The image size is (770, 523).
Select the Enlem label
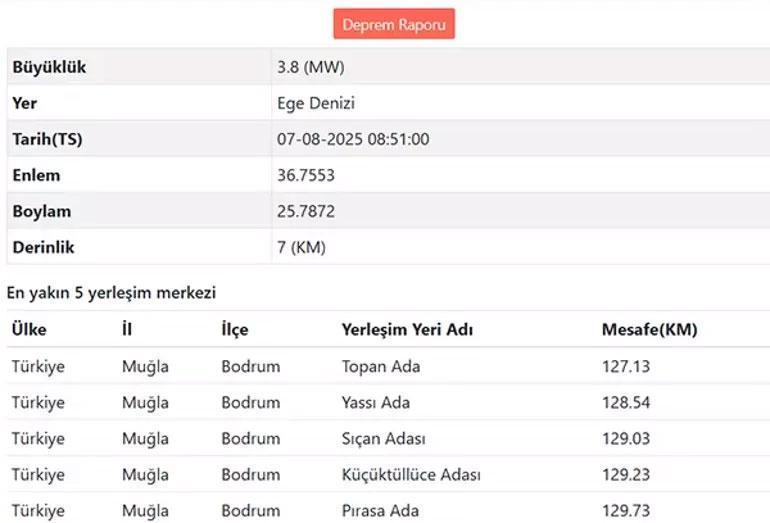point(36,175)
